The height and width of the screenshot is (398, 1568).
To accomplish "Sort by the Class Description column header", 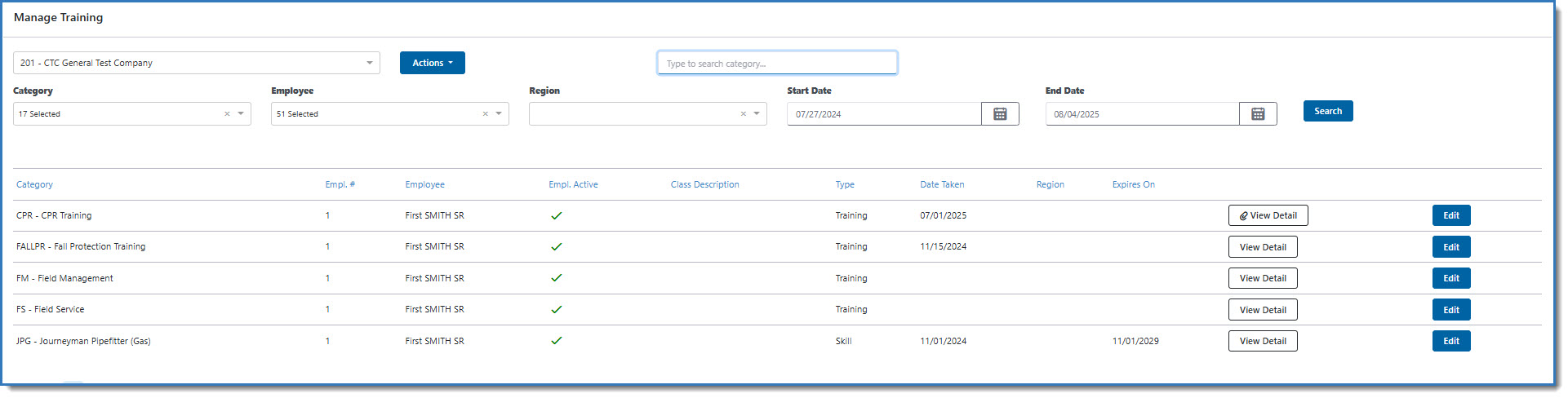I will click(x=704, y=185).
